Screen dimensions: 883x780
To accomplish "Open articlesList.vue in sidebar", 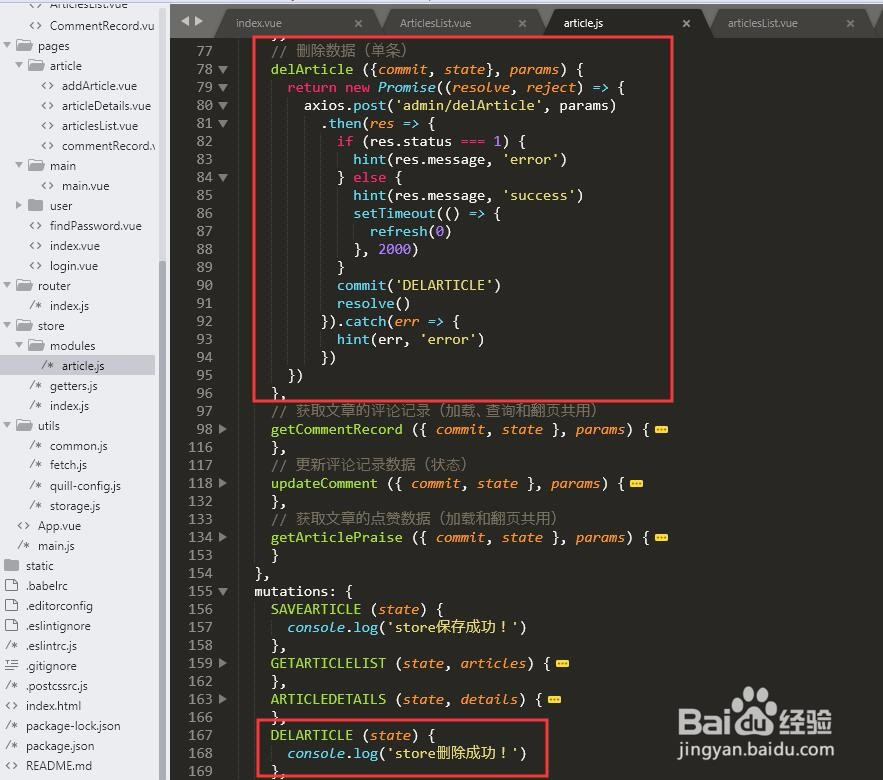I will 100,126.
